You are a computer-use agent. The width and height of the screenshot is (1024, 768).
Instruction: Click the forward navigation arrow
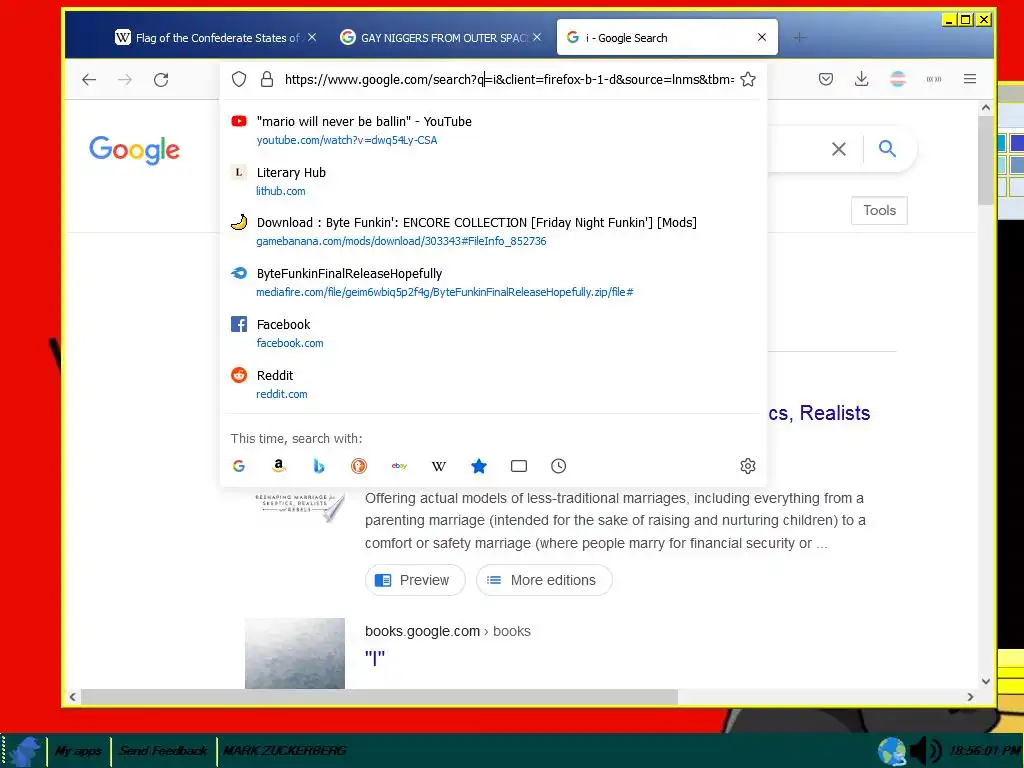click(125, 80)
